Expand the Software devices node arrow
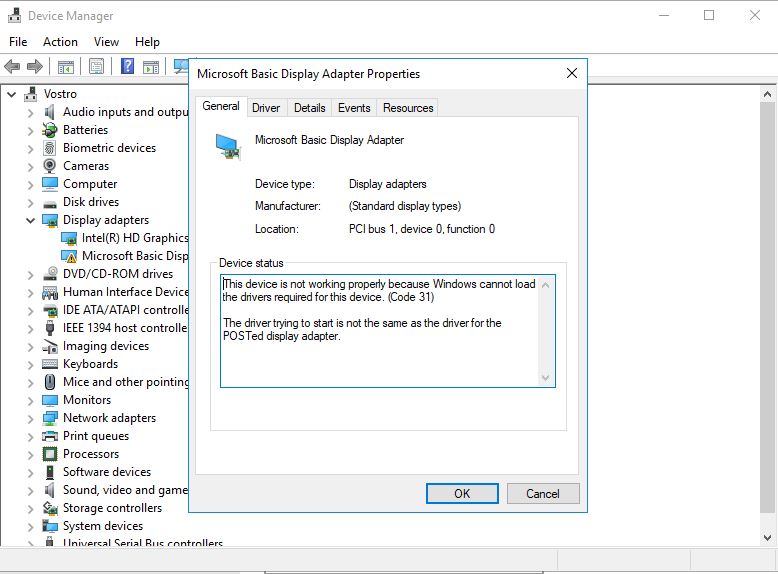The image size is (778, 574). [x=30, y=473]
